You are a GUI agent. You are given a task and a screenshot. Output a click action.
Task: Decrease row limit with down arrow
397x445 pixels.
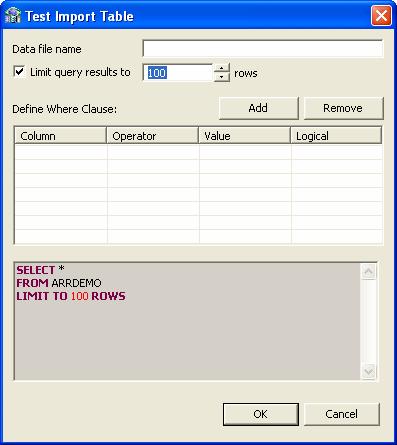click(x=221, y=77)
